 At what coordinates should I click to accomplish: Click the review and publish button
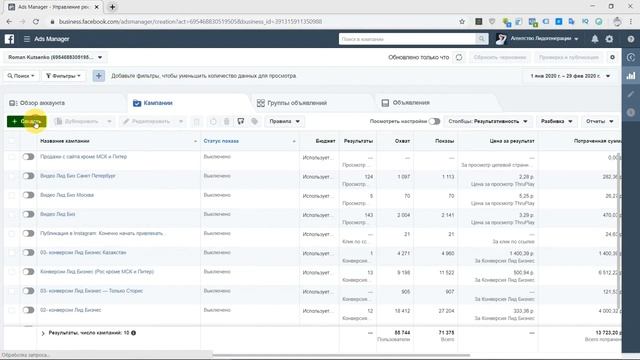point(569,57)
